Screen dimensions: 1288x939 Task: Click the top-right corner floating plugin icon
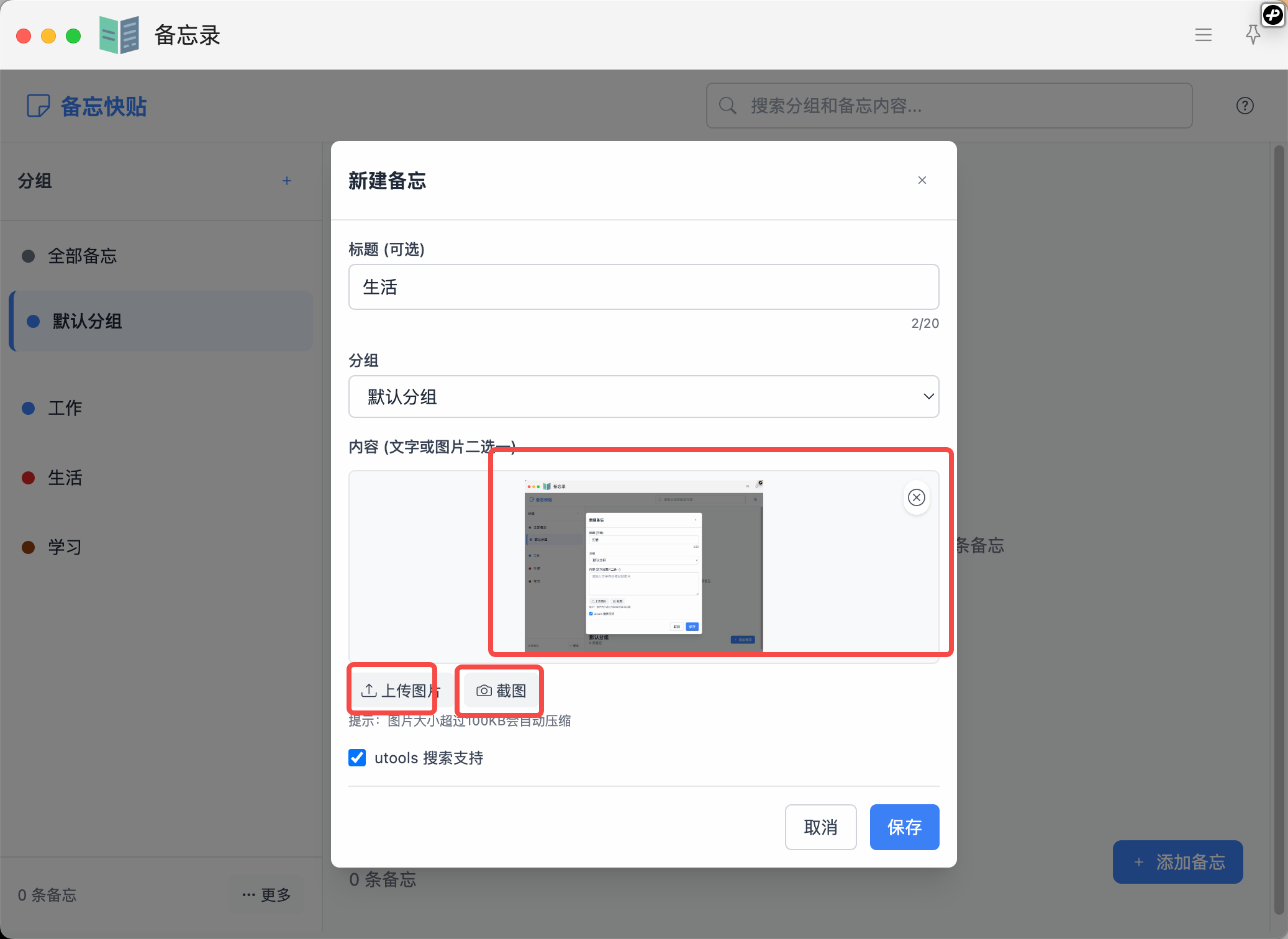click(1272, 14)
